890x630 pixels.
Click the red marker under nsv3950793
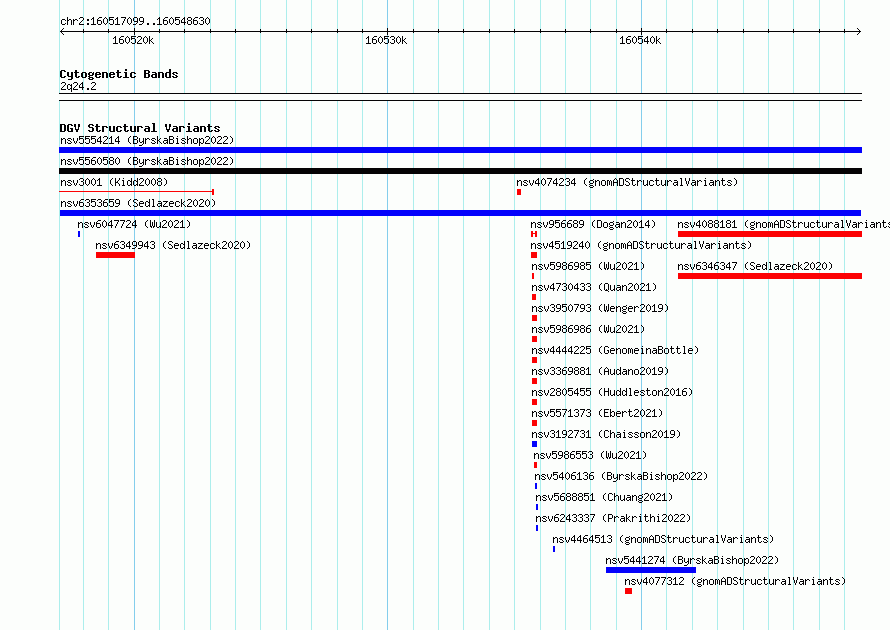pyautogui.click(x=534, y=318)
